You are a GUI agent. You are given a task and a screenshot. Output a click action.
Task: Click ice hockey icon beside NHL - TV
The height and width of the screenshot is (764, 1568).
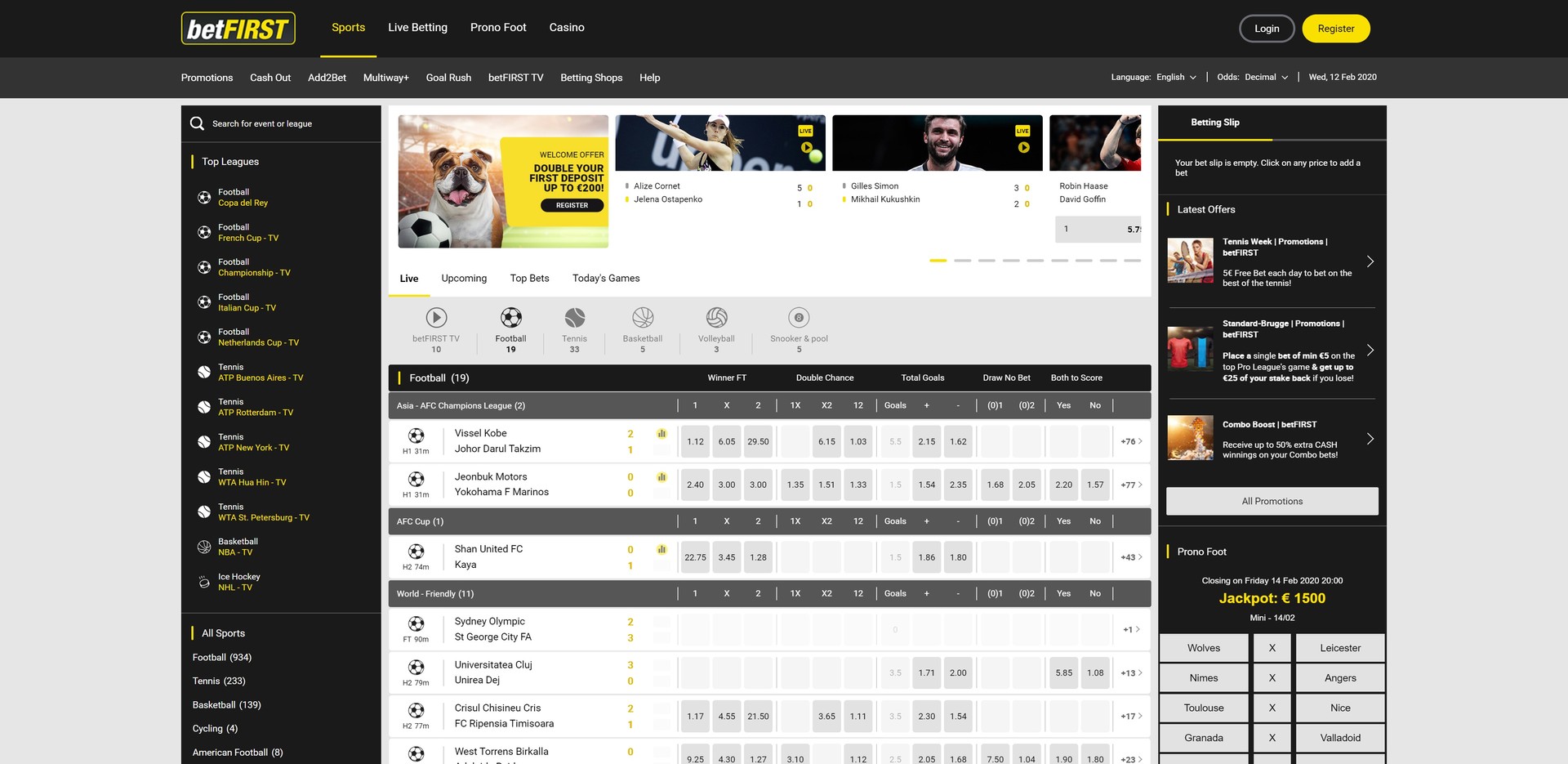pyautogui.click(x=204, y=582)
